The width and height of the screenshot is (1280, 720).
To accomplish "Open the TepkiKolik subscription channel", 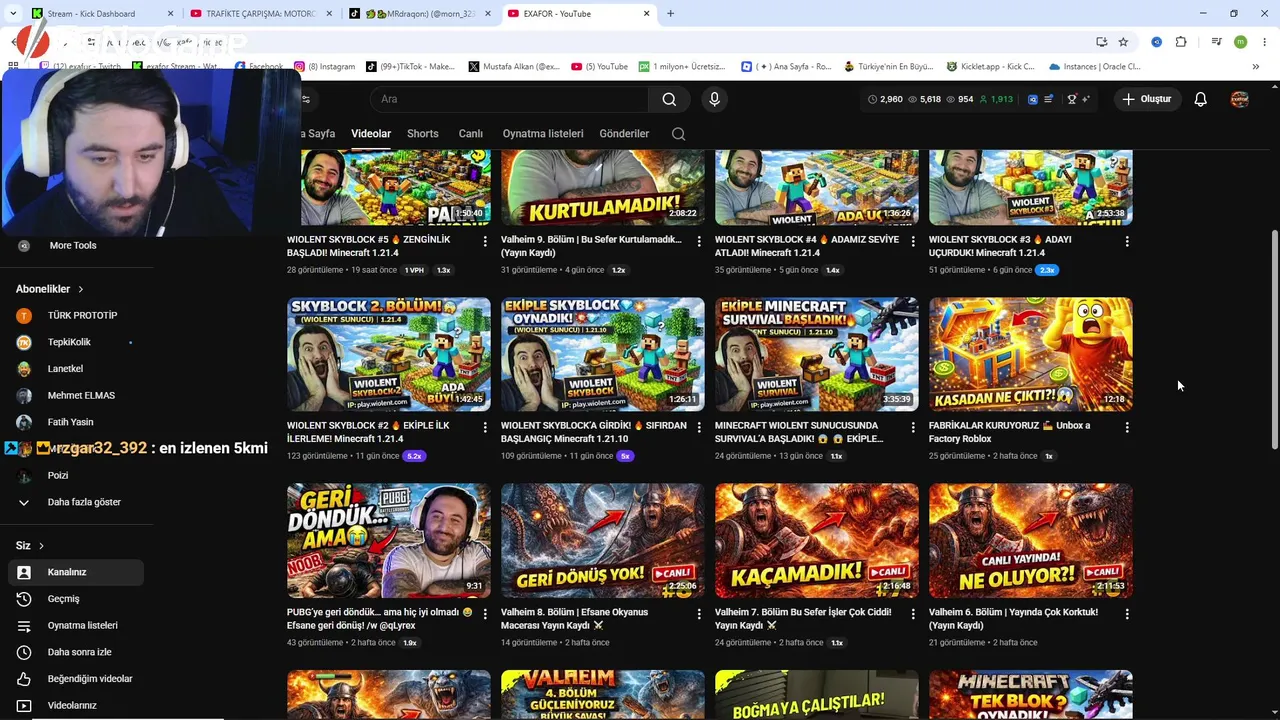I will pos(69,342).
